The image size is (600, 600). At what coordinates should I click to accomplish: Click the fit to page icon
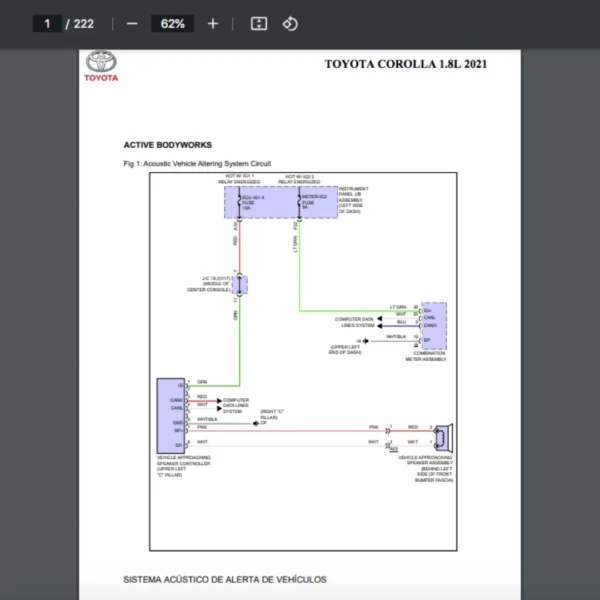(x=258, y=23)
